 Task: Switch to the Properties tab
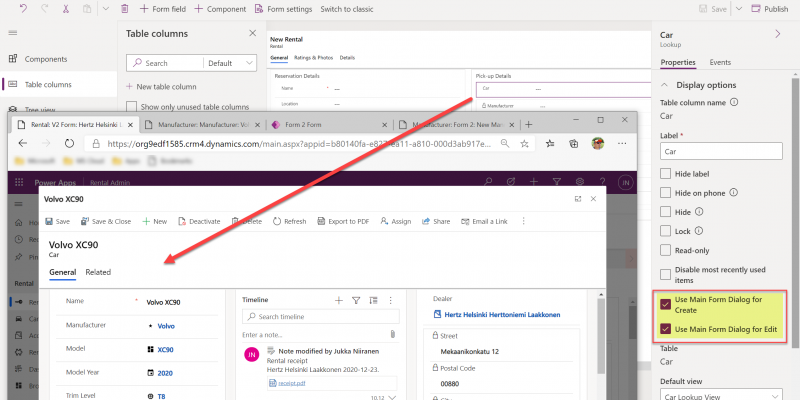coord(678,62)
